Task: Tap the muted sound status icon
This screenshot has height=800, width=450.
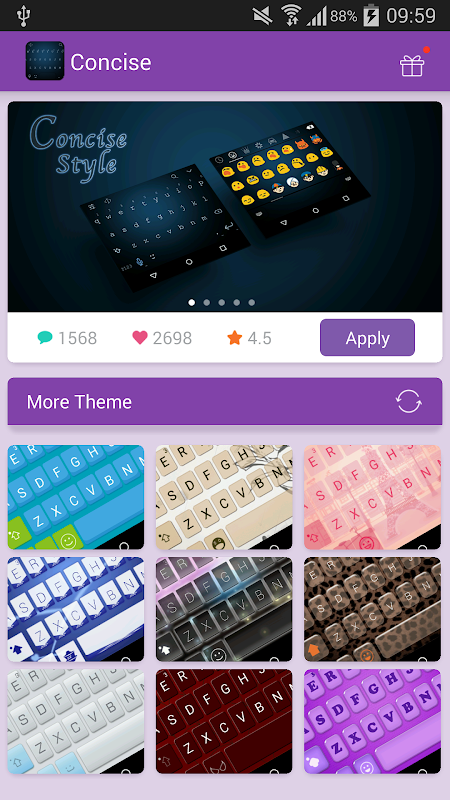Action: pos(263,16)
